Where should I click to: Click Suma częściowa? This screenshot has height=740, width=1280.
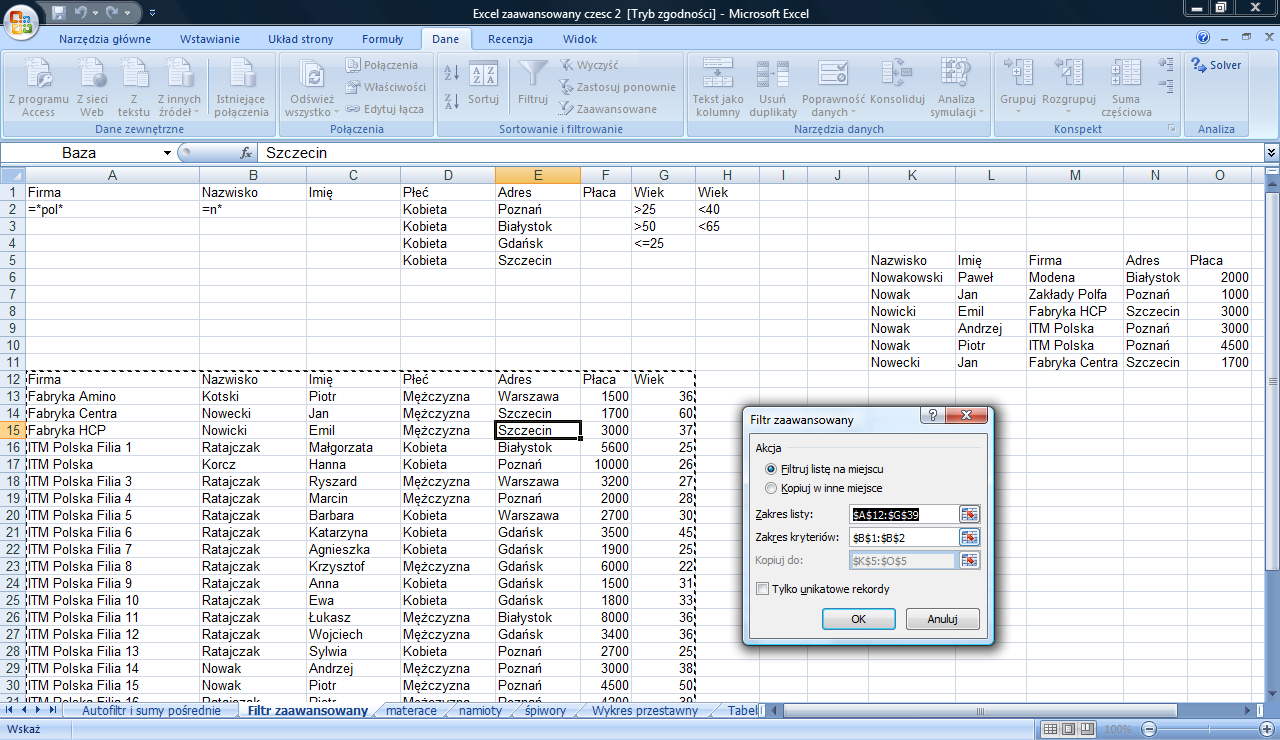pyautogui.click(x=1126, y=88)
